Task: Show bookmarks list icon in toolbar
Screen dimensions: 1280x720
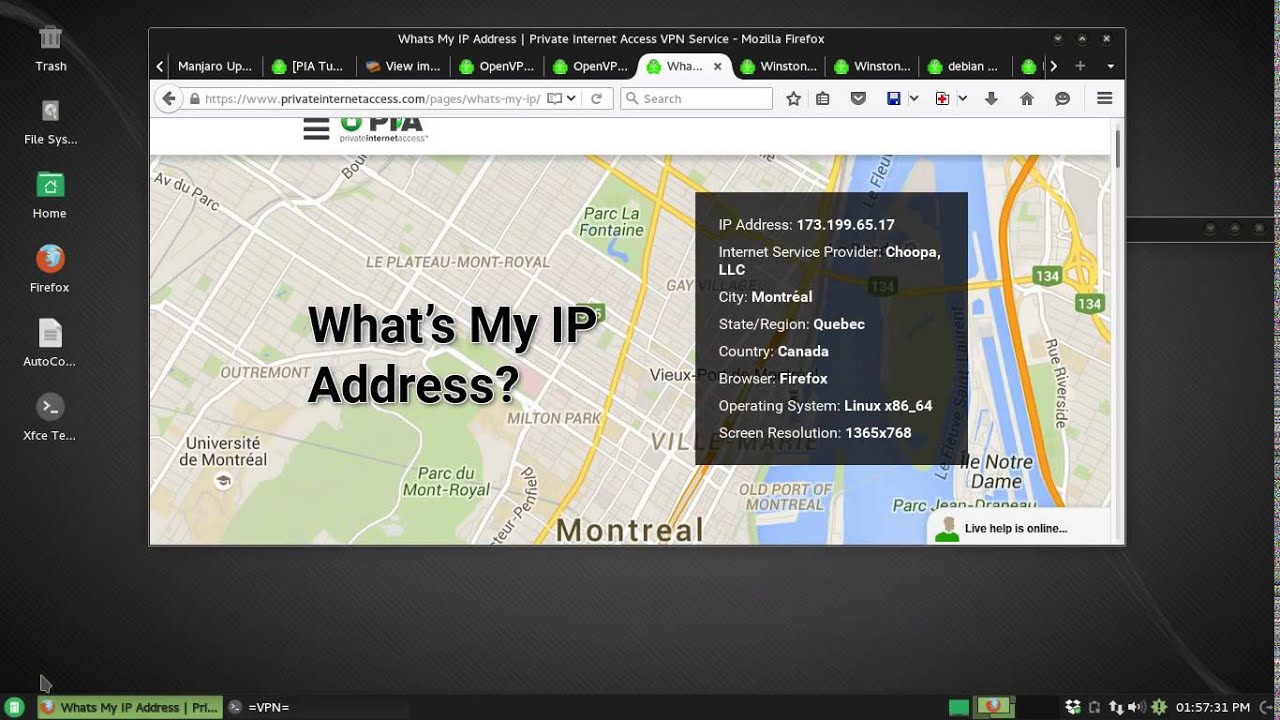Action: [x=822, y=98]
